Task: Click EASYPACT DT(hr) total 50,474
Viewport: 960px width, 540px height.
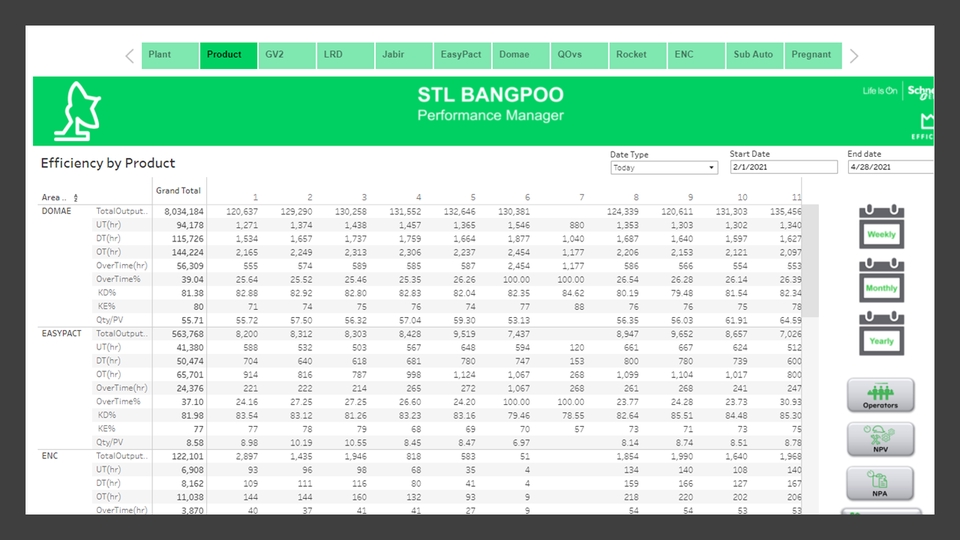Action: 190,361
